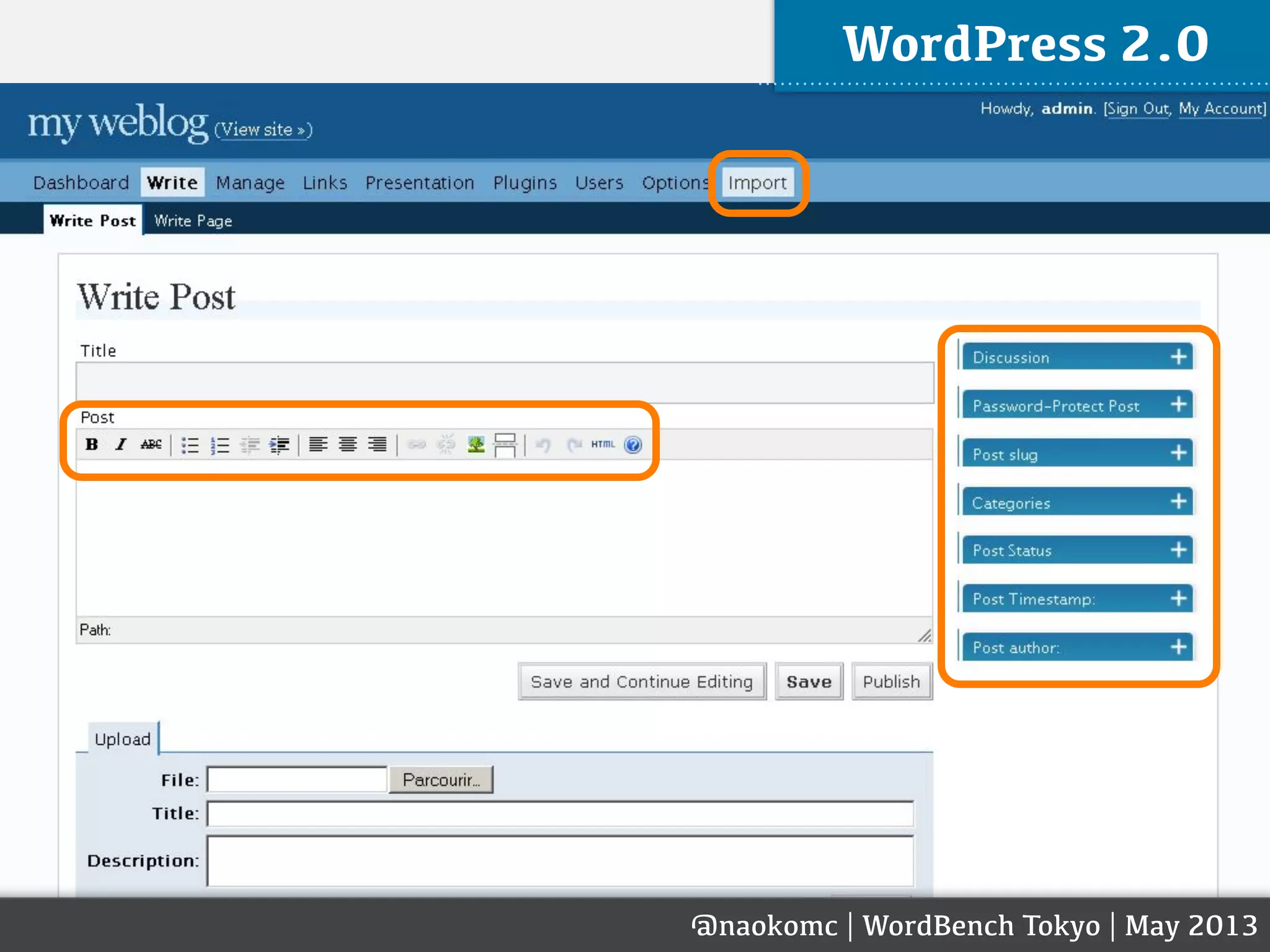The image size is (1270, 952).
Task: Expand the Discussion panel
Action: coord(1178,357)
